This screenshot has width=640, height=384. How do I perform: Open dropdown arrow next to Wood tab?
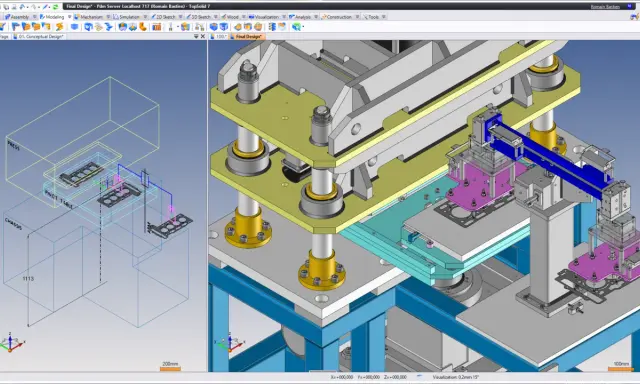pos(244,17)
